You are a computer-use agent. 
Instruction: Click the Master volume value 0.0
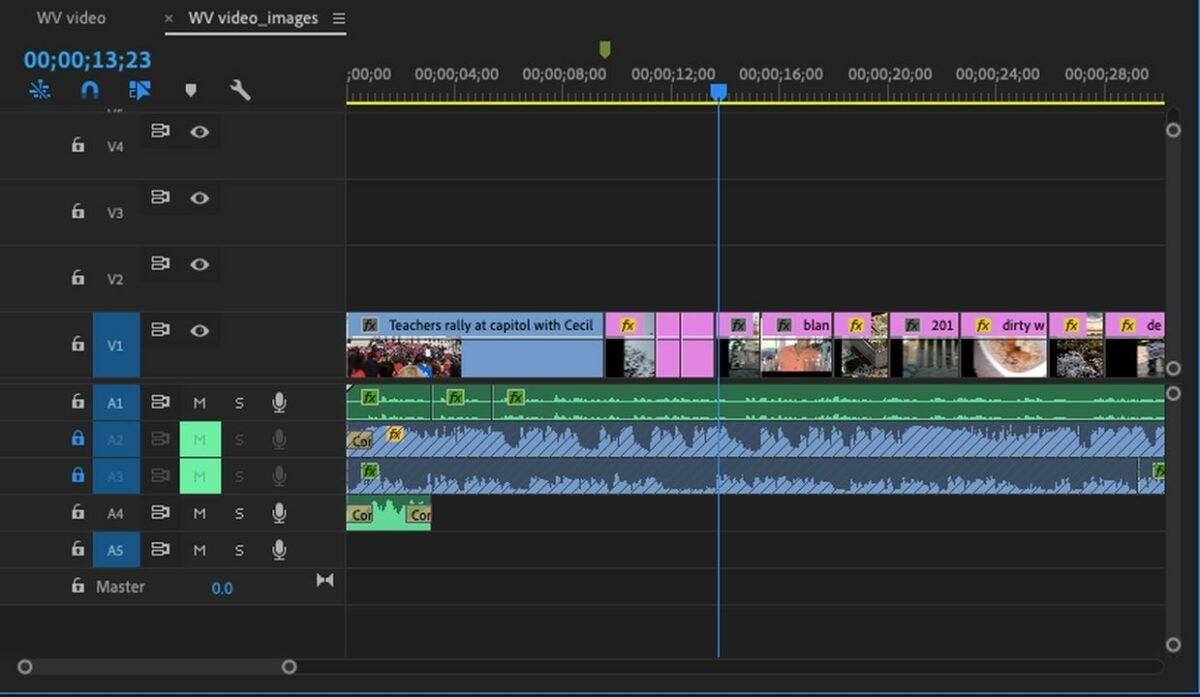(x=222, y=588)
